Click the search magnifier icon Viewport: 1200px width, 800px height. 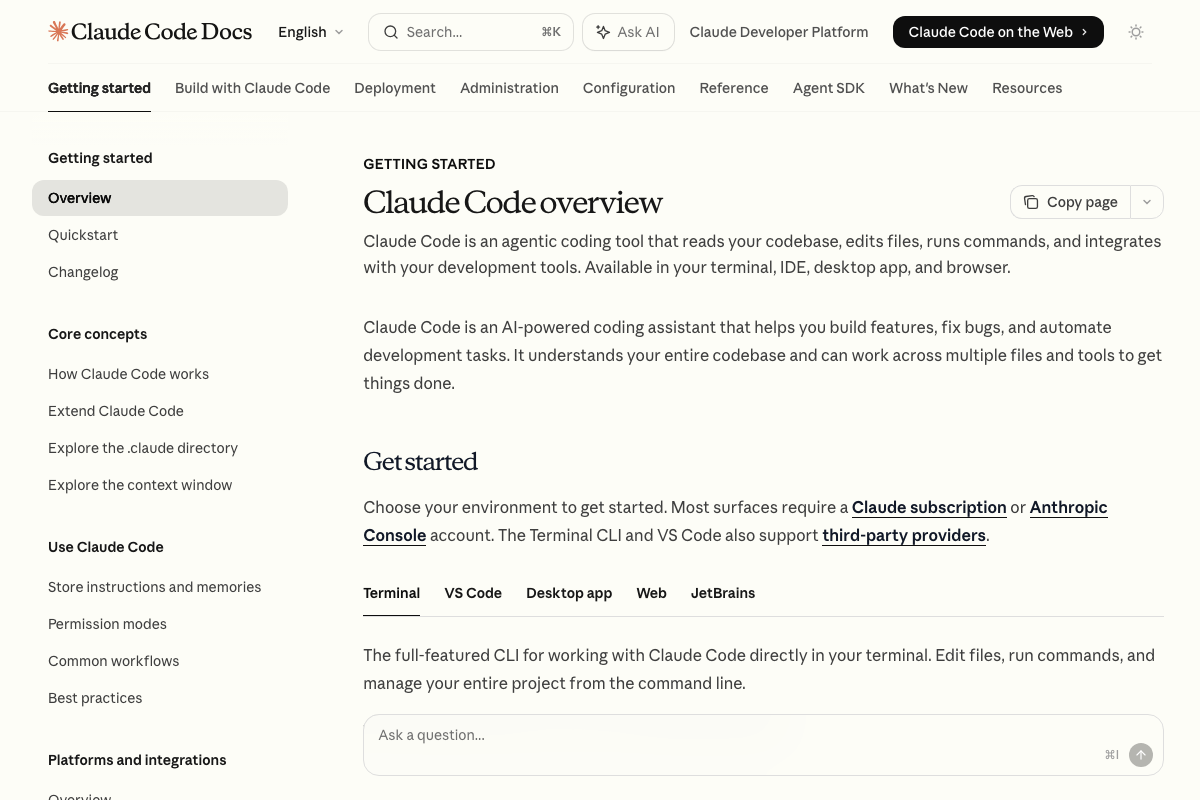(391, 32)
